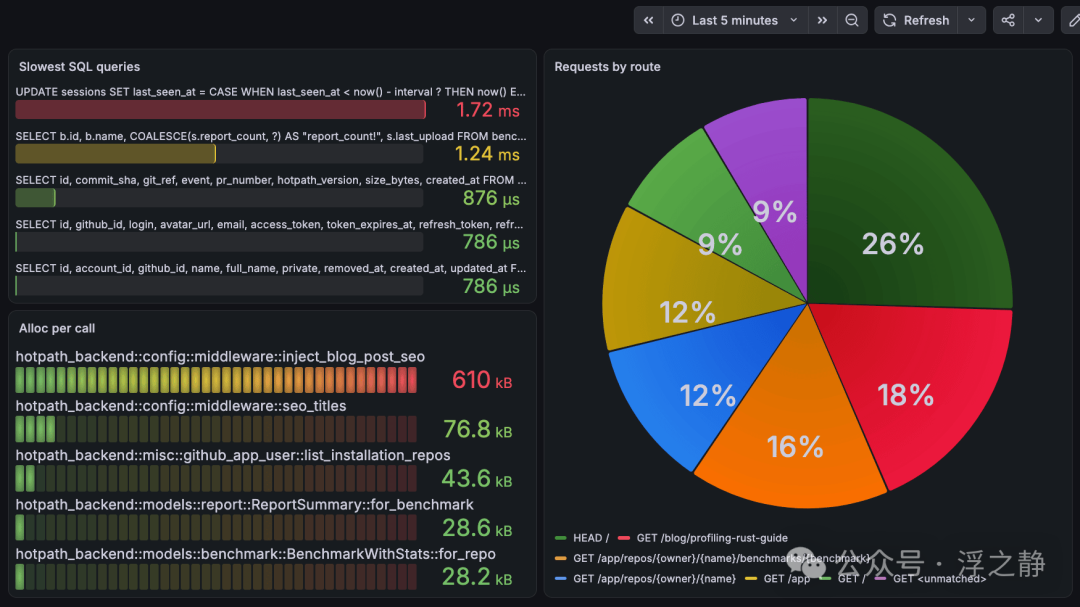
Task: Select the list_installation_repos allocation label
Action: [x=233, y=455]
